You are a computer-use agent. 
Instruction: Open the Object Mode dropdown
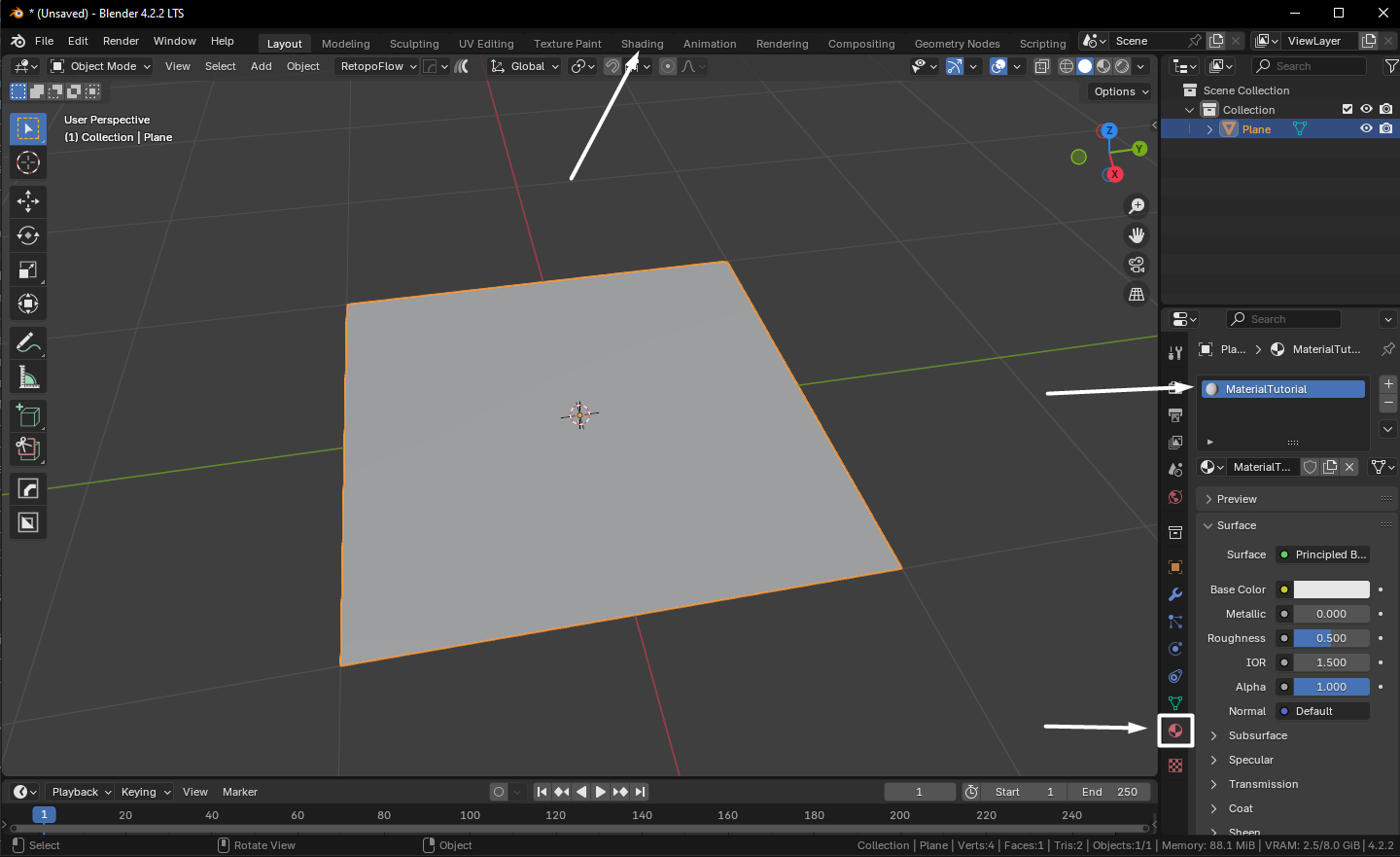coord(101,66)
